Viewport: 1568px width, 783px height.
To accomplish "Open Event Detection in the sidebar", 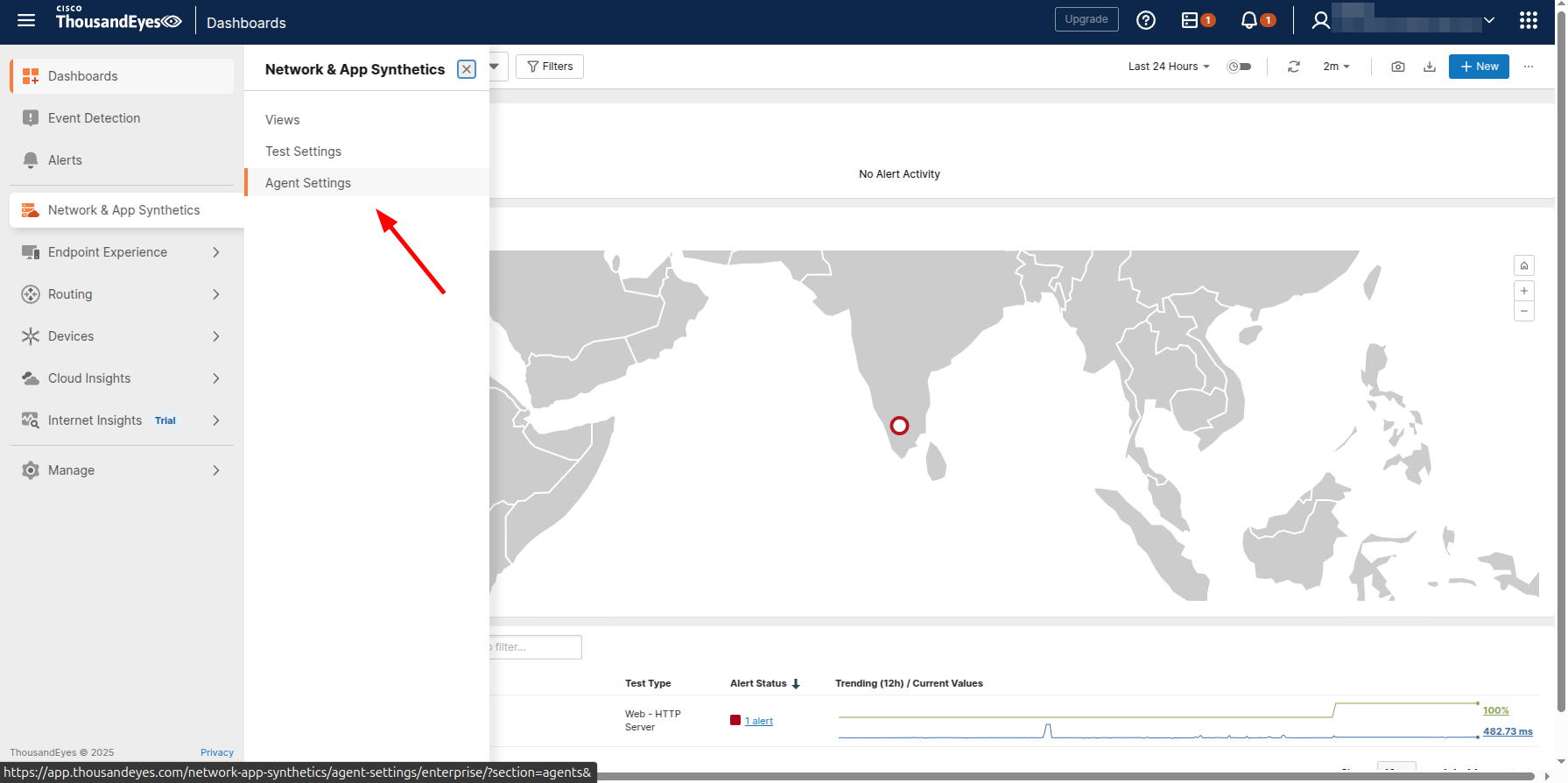I will (x=122, y=118).
